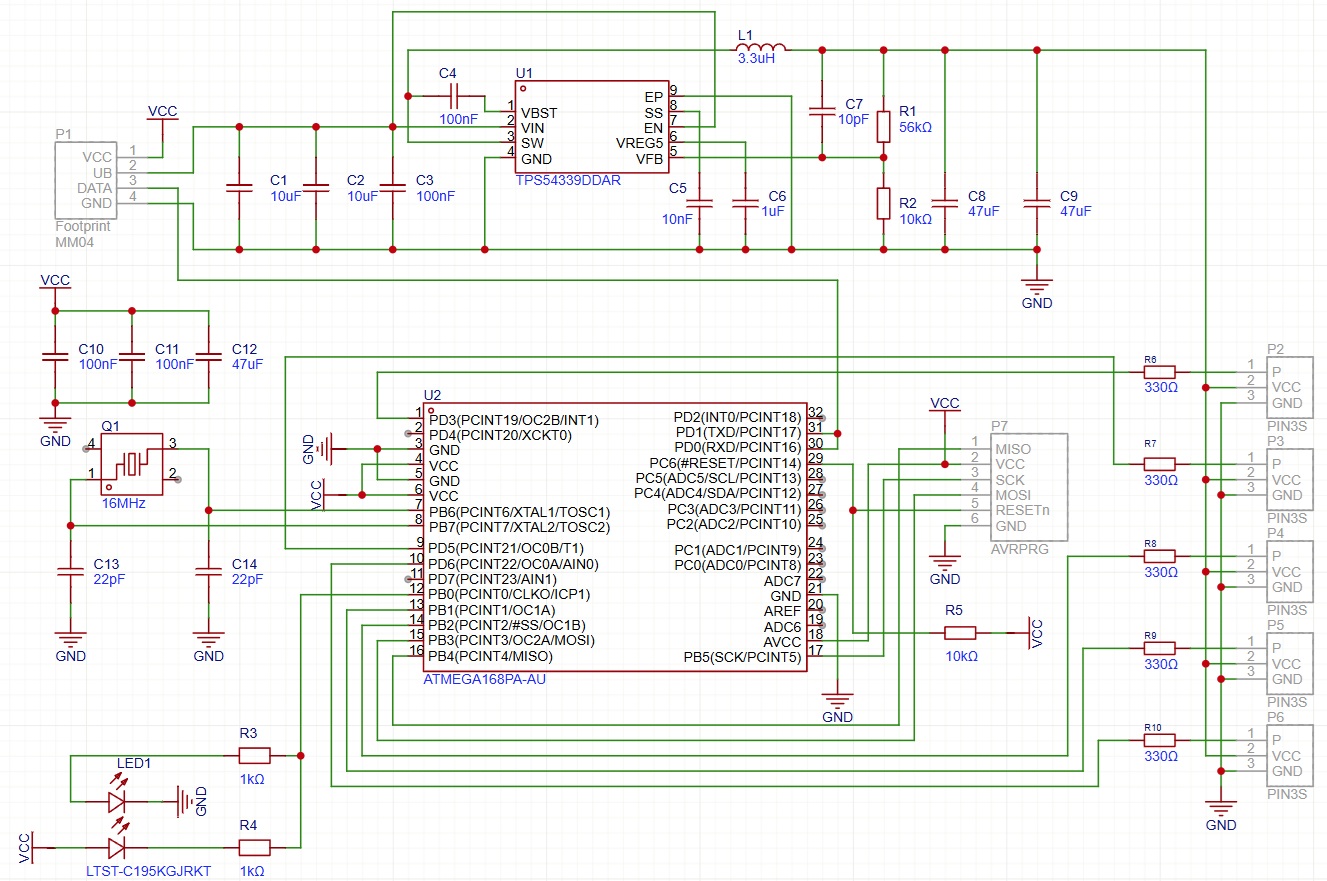Click the PC6(#RESET/PCINT14) pin label

click(x=725, y=463)
